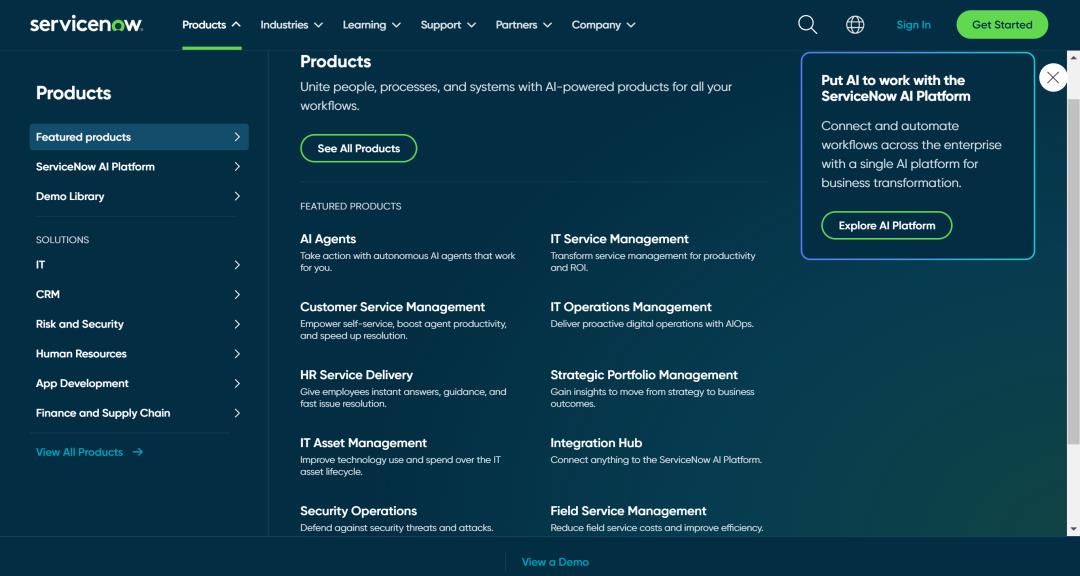Expand the Support nav menu
1080x576 pixels.
[x=448, y=25]
